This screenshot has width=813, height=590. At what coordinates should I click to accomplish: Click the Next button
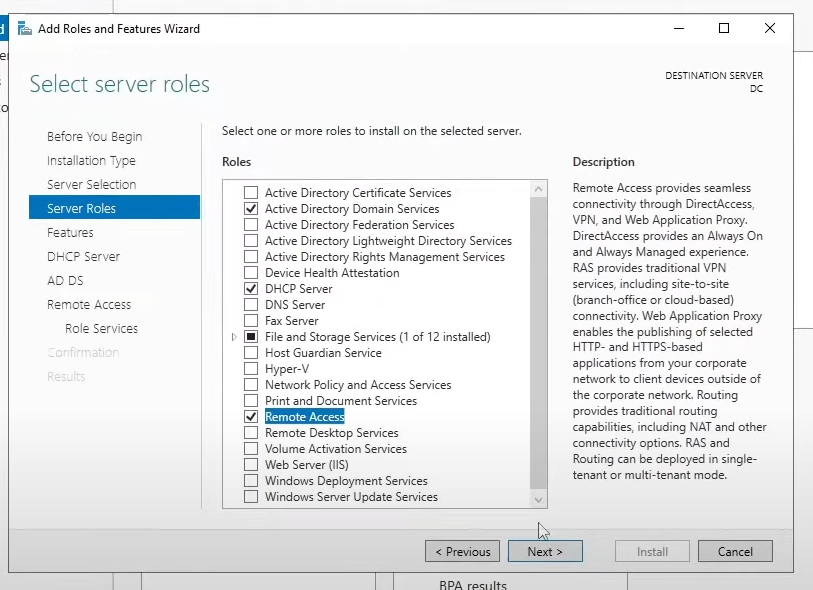(545, 552)
